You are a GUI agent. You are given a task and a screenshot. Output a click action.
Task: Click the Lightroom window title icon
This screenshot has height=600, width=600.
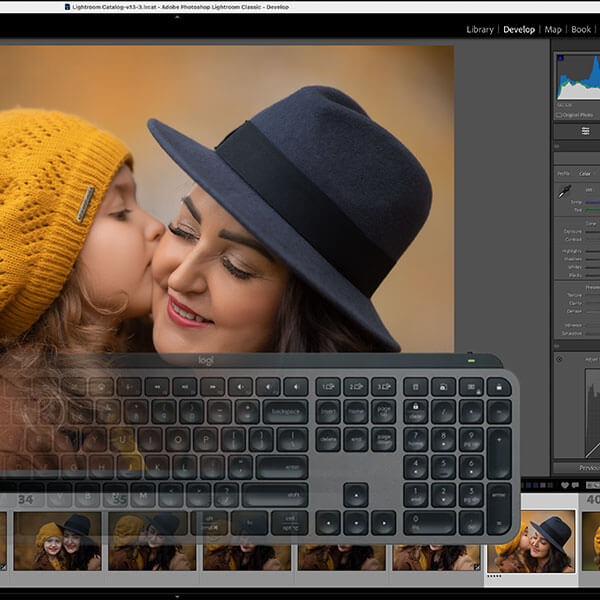tap(67, 7)
